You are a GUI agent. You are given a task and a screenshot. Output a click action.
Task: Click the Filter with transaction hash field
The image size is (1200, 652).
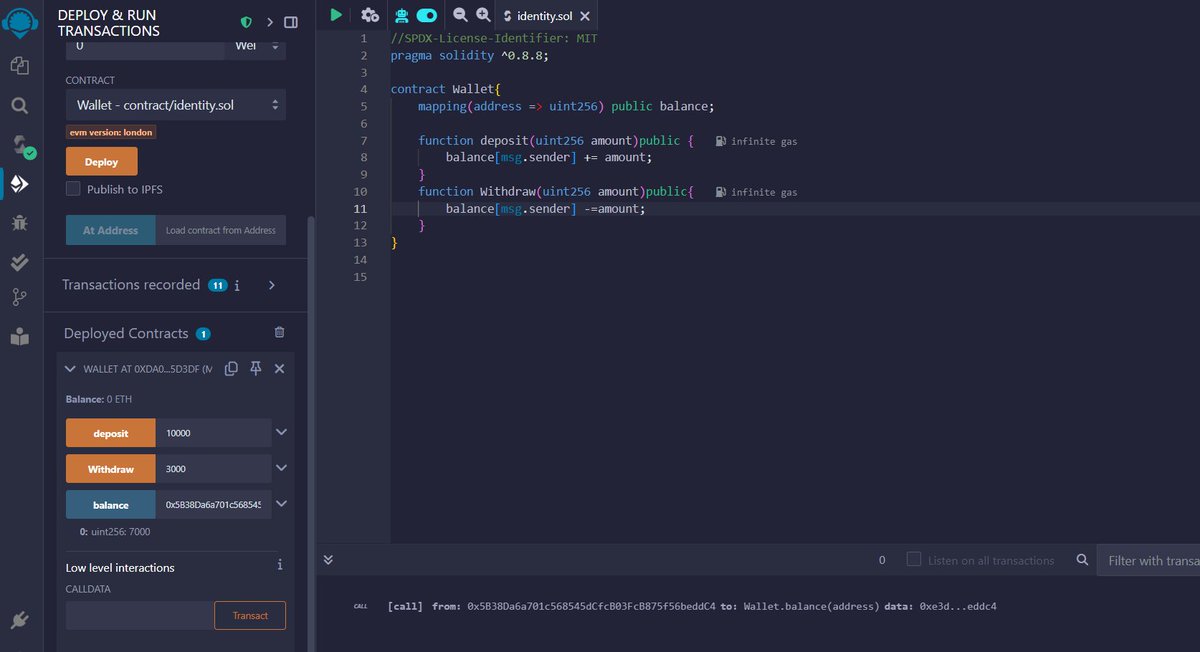pos(1148,560)
